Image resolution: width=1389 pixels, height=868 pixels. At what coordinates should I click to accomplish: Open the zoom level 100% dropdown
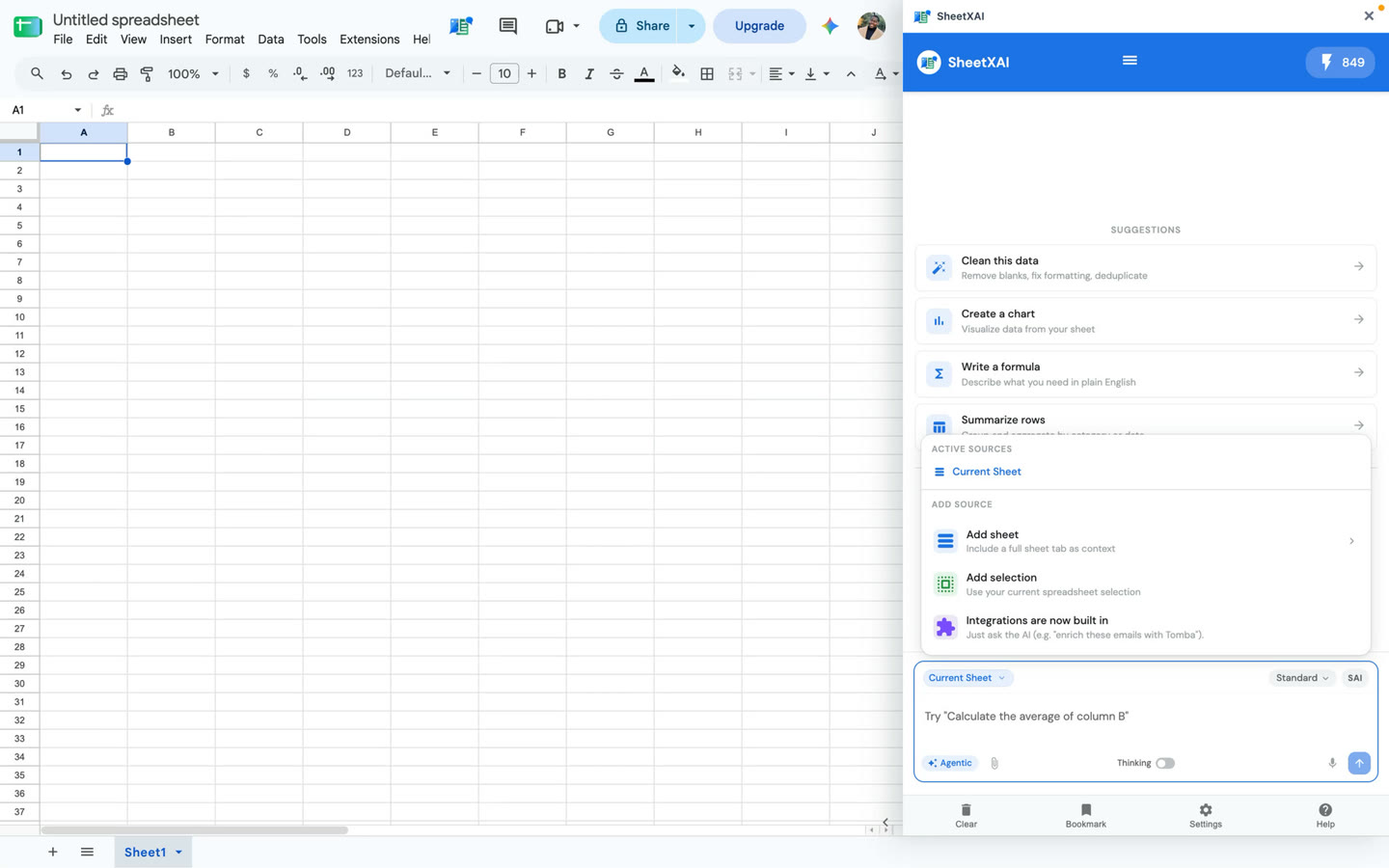tap(193, 73)
